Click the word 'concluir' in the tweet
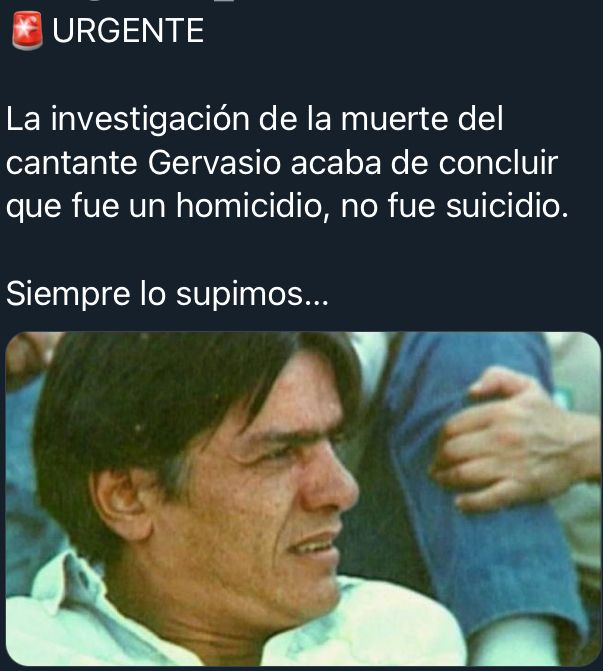The width and height of the screenshot is (603, 671). point(498,163)
